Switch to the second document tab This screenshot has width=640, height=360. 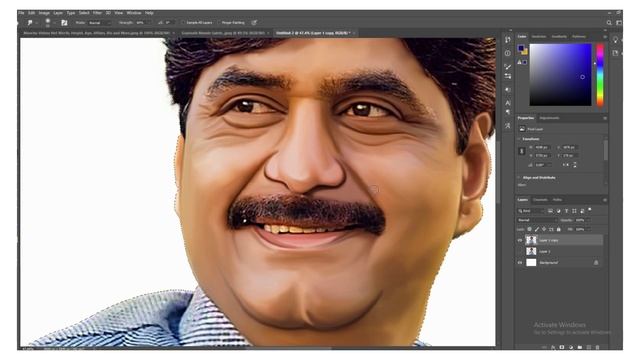click(224, 33)
